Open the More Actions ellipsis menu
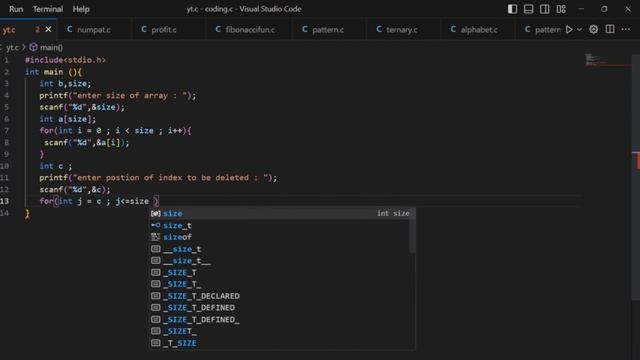This screenshot has width=640, height=360. click(626, 29)
